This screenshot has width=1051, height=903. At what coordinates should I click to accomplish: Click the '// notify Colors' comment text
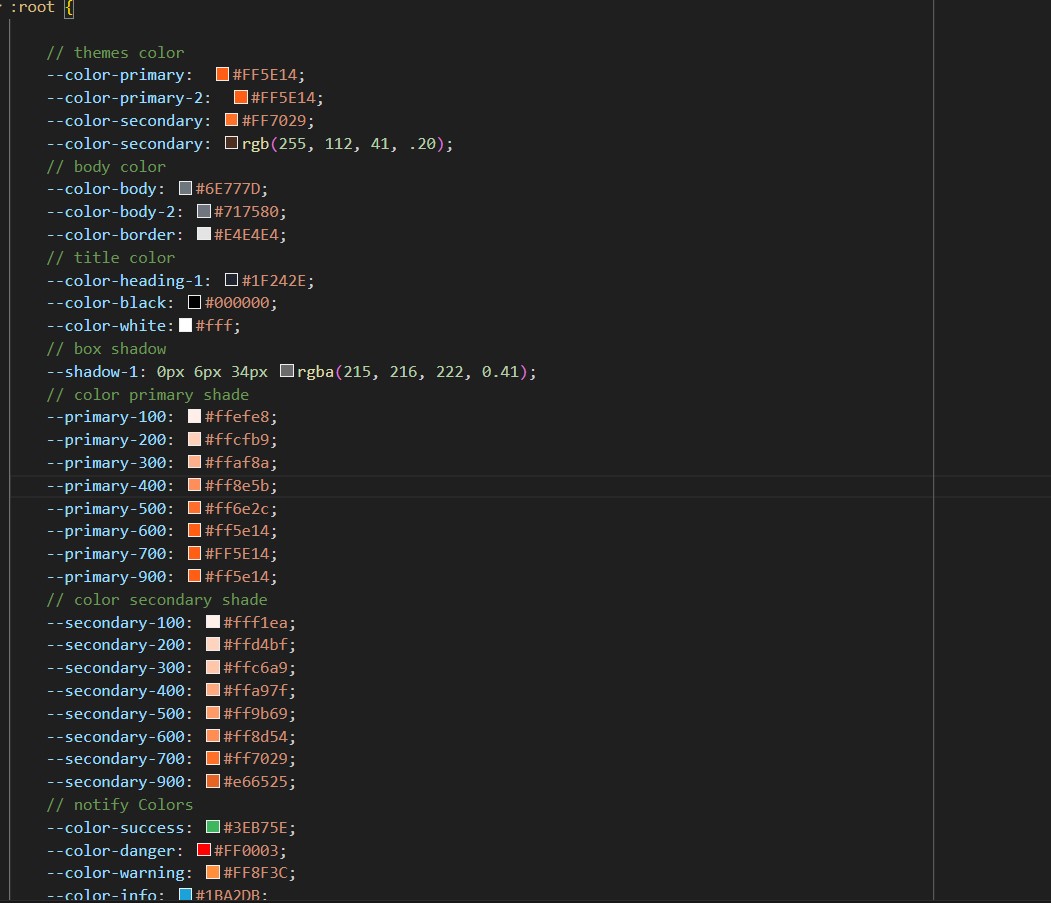[x=119, y=805]
